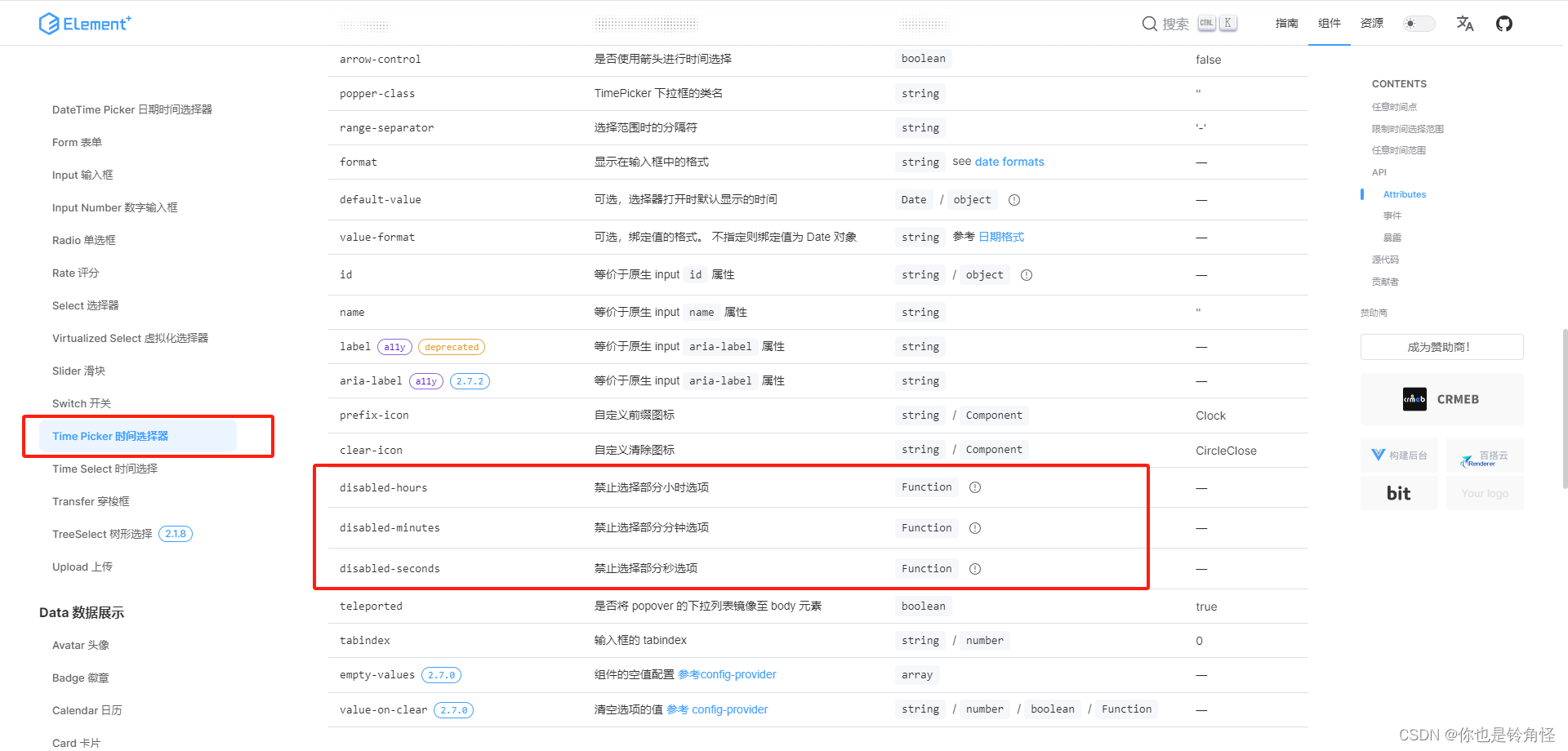Switch to the 组件 tab
The height and width of the screenshot is (751, 1568).
point(1329,24)
